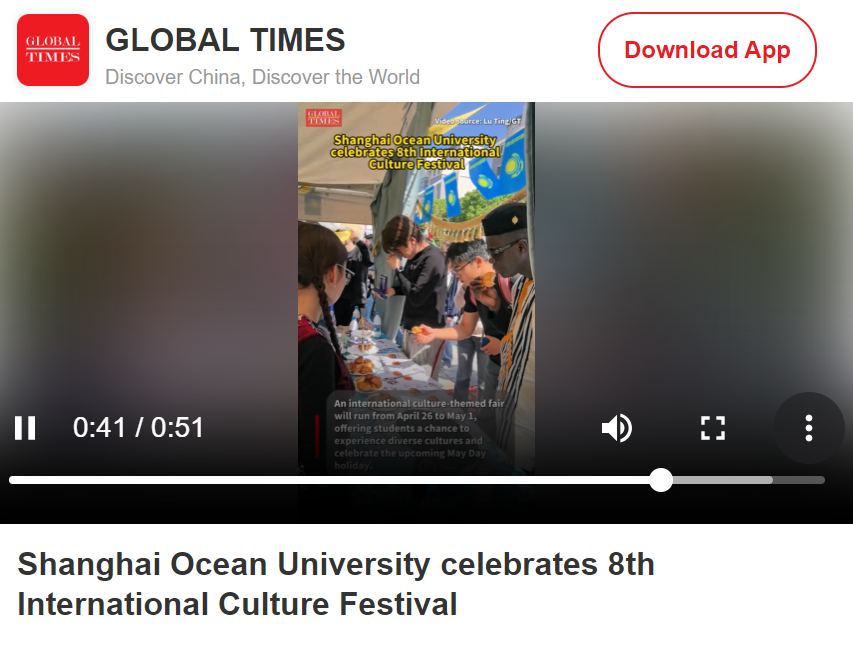Click the round progress slider handle
Viewport: 853px width, 653px height.
tap(661, 480)
